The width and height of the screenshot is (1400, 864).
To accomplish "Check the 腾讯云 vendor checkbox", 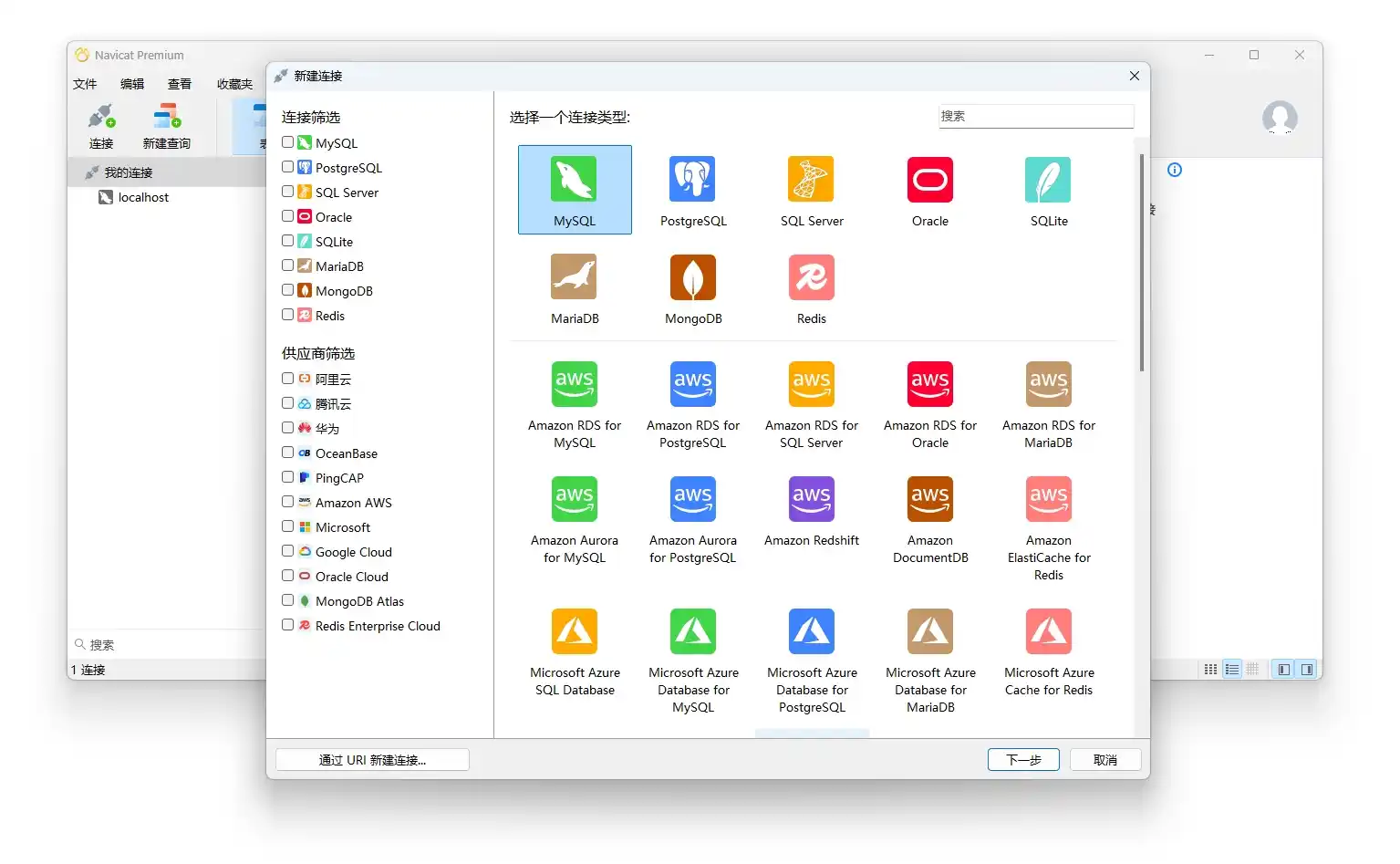I will (x=287, y=403).
